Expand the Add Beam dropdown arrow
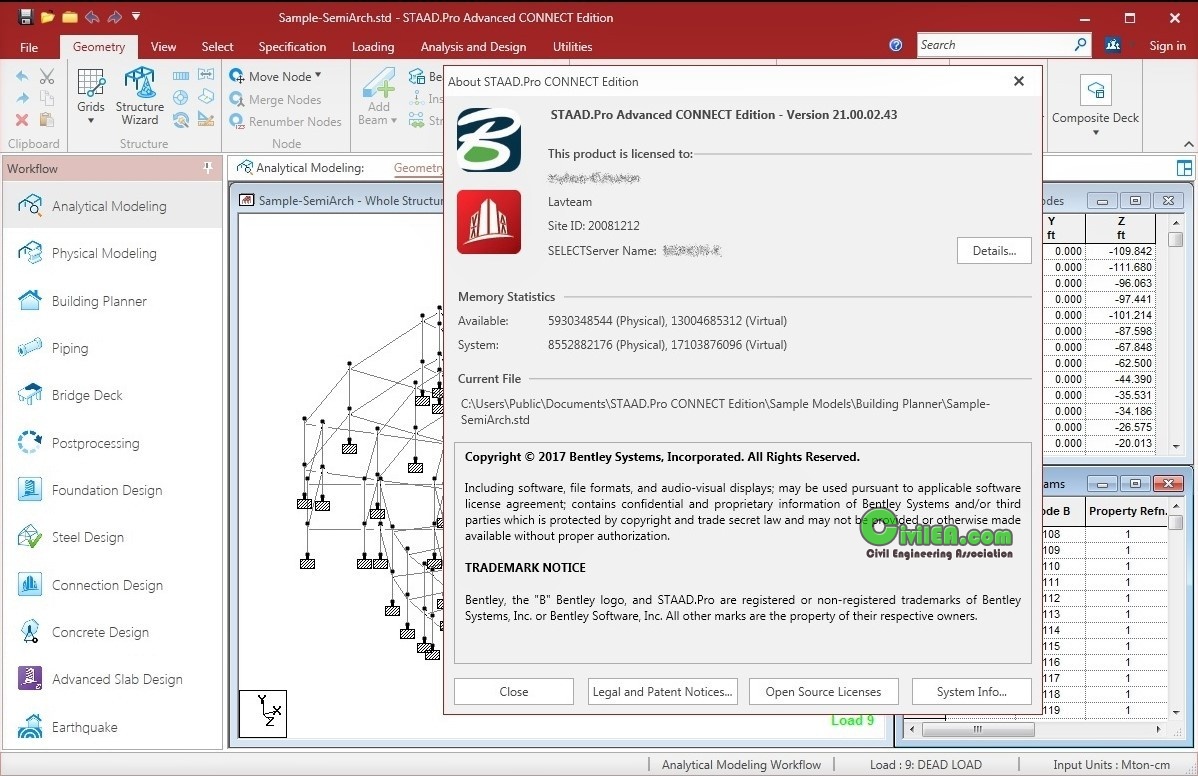The height and width of the screenshot is (776, 1198). coord(393,120)
